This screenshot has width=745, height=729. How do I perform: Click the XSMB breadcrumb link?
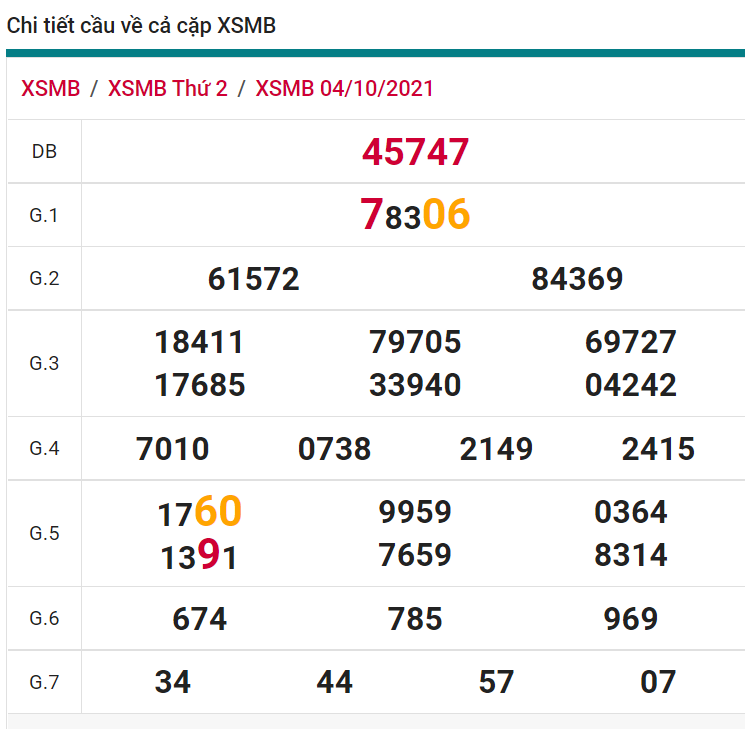[x=50, y=88]
